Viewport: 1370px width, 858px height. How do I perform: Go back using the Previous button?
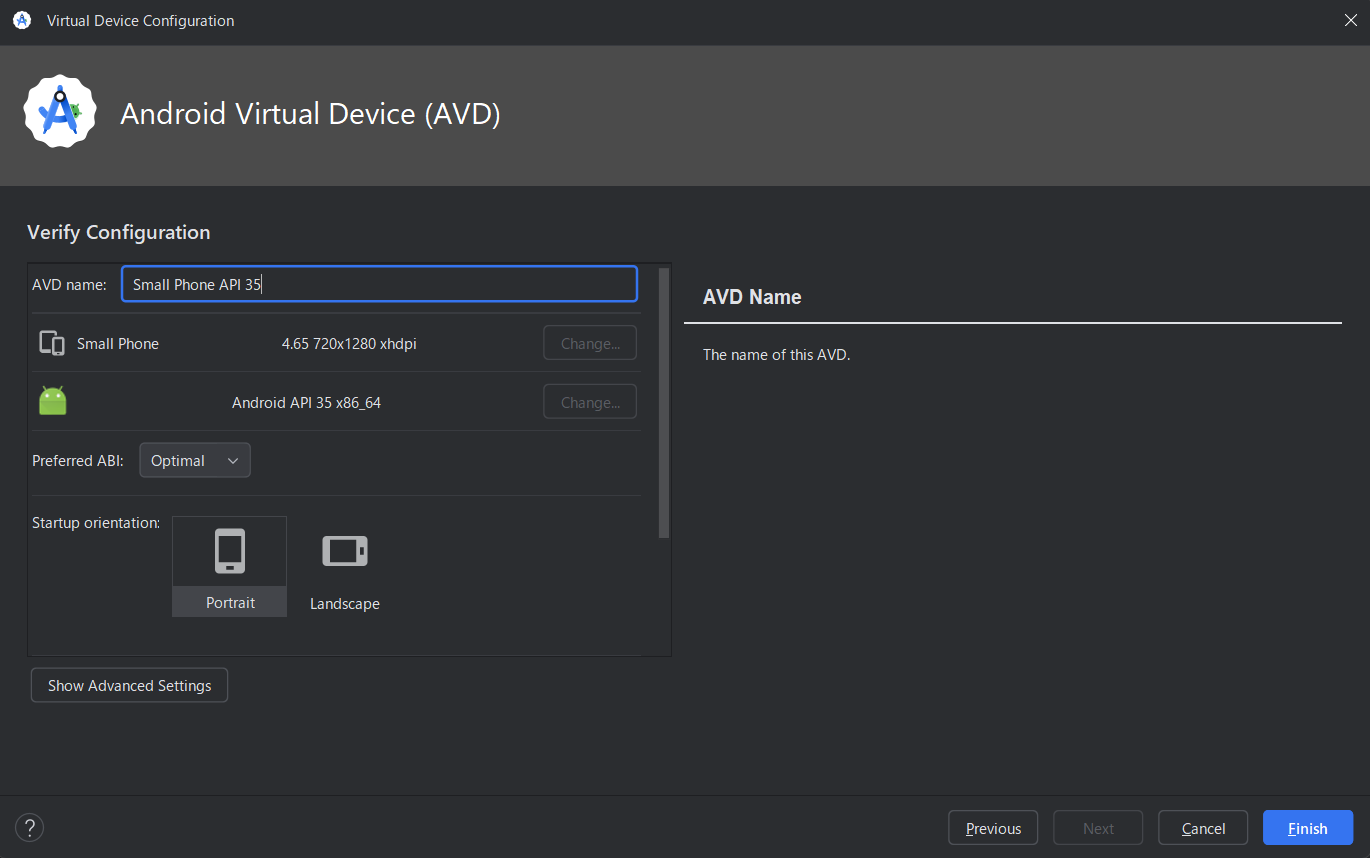tap(992, 827)
